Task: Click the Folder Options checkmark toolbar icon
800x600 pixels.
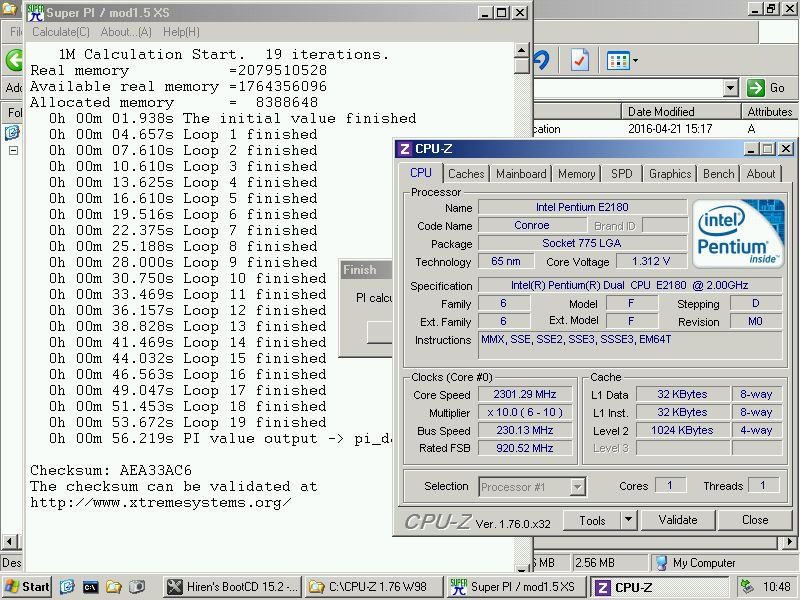Action: tap(580, 60)
